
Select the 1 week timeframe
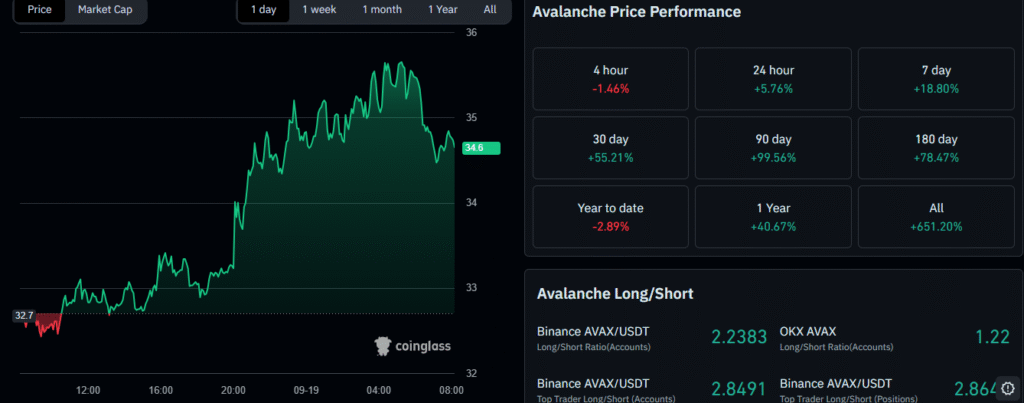(x=319, y=10)
